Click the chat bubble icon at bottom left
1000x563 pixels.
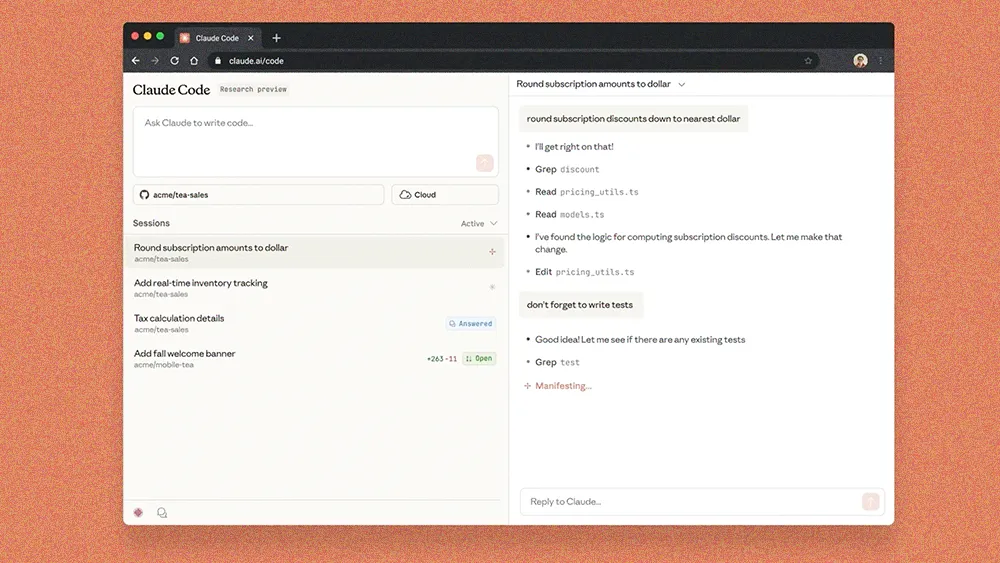162,513
